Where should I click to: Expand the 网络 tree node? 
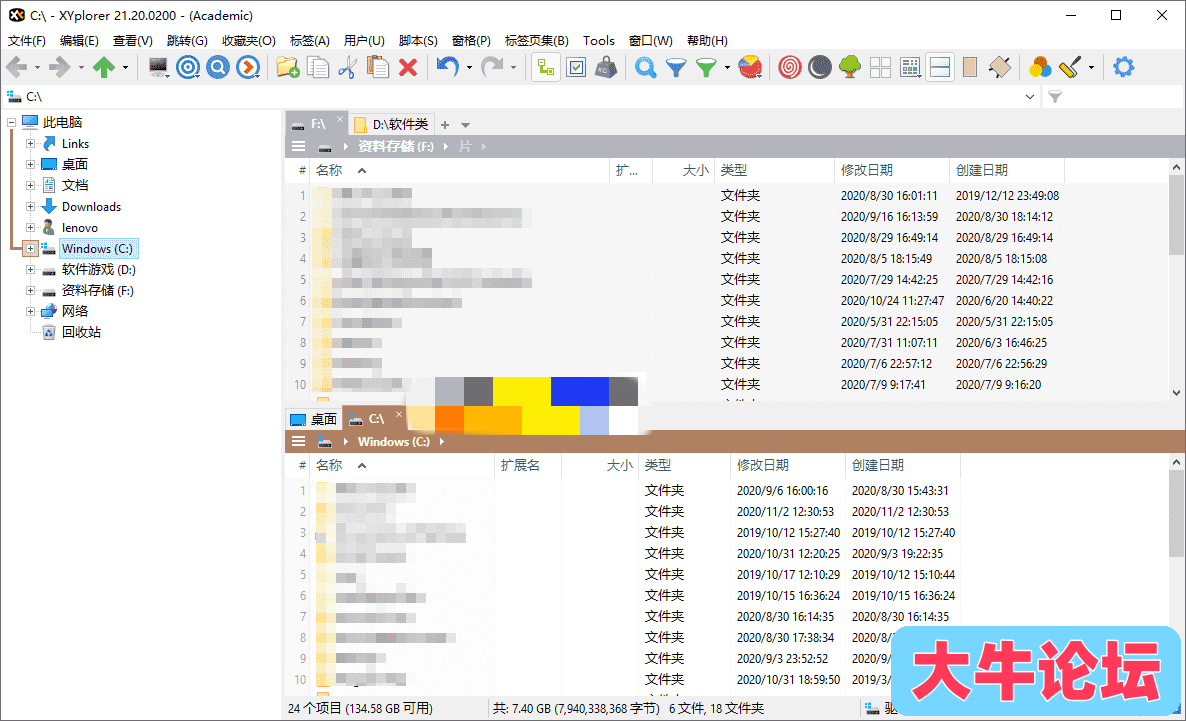(x=30, y=311)
